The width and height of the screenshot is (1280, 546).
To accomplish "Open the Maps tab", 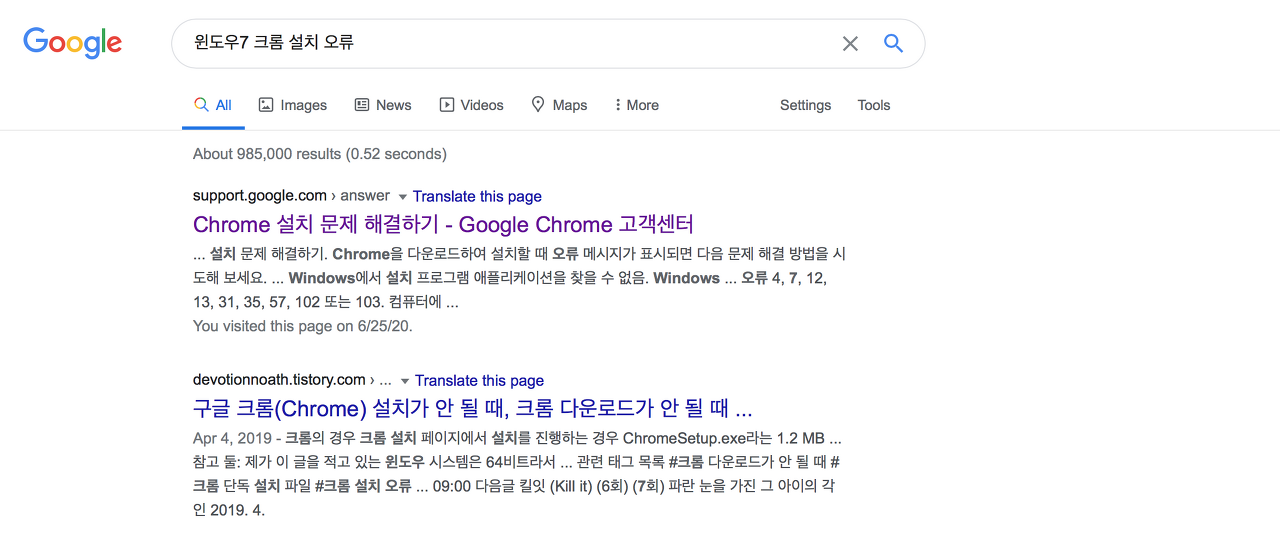I will coord(559,105).
